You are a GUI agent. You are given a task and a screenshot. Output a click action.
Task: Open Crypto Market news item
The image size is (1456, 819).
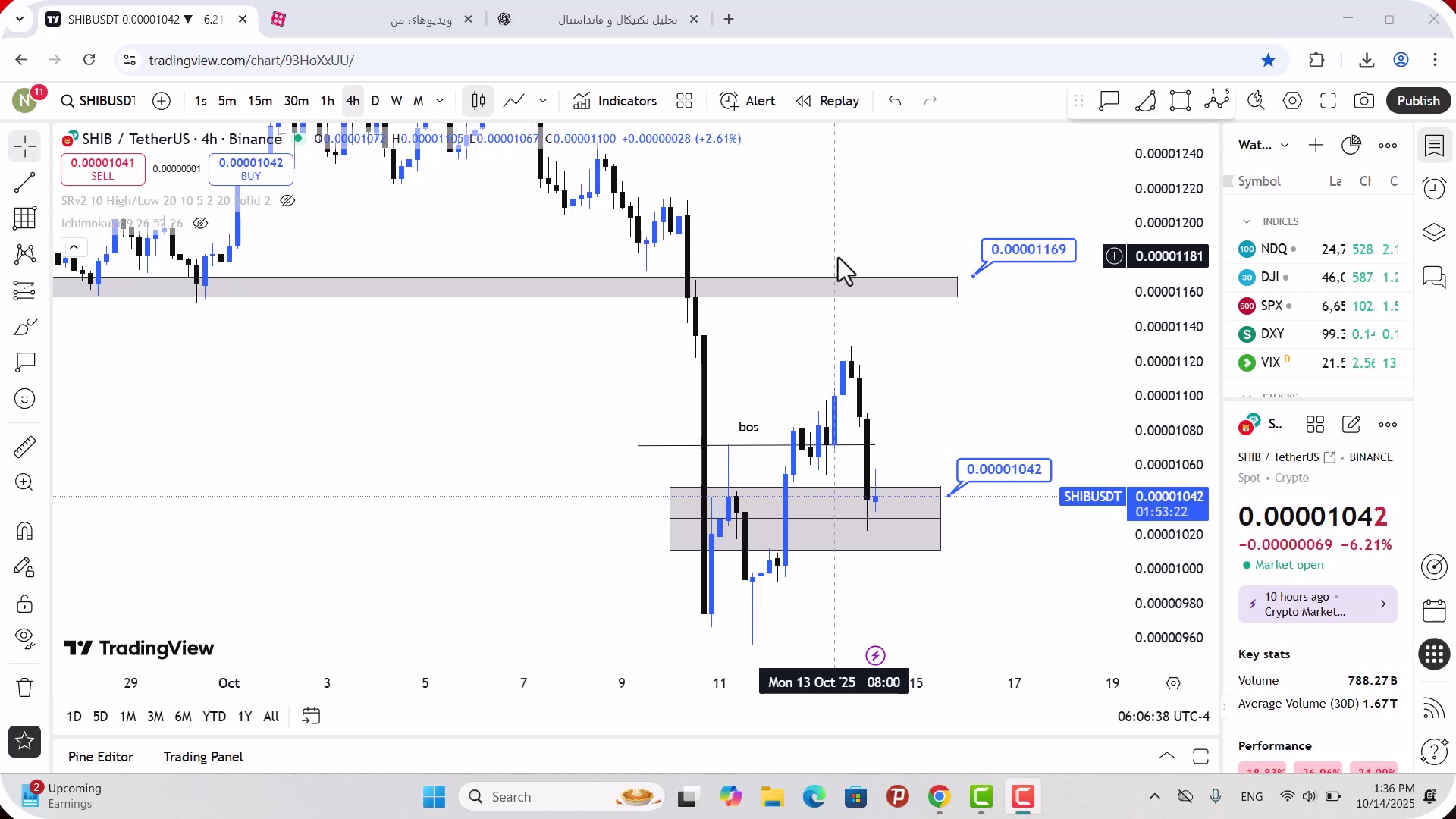tap(1318, 605)
